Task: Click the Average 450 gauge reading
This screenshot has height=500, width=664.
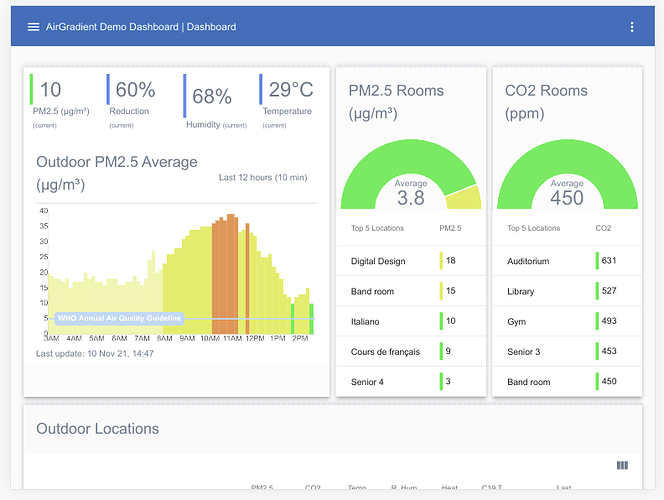Action: point(567,193)
